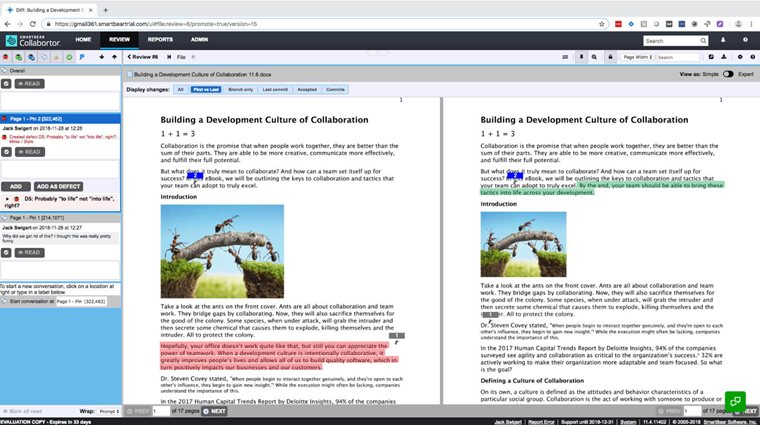Select the Accepted display changes filter
760x425 pixels.
(307, 90)
